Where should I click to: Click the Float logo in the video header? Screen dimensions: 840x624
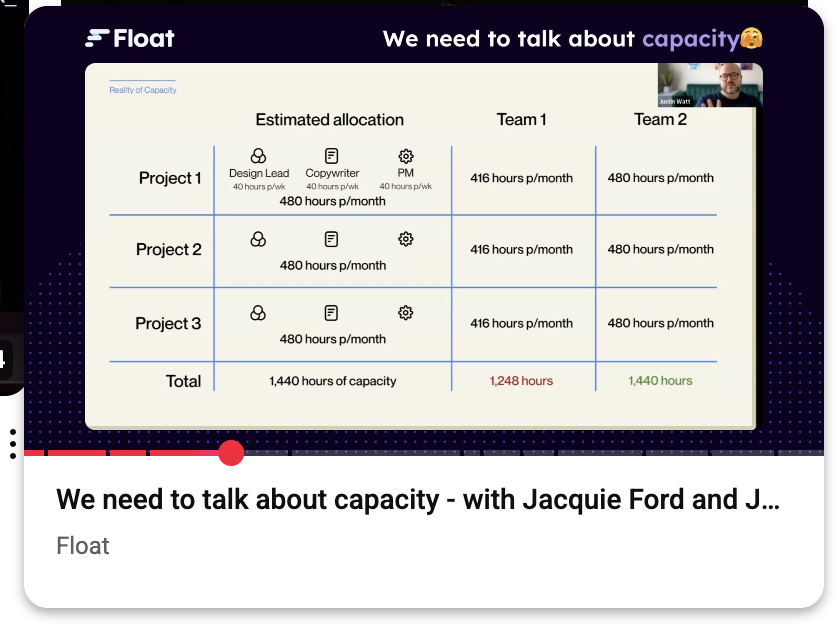click(x=130, y=39)
